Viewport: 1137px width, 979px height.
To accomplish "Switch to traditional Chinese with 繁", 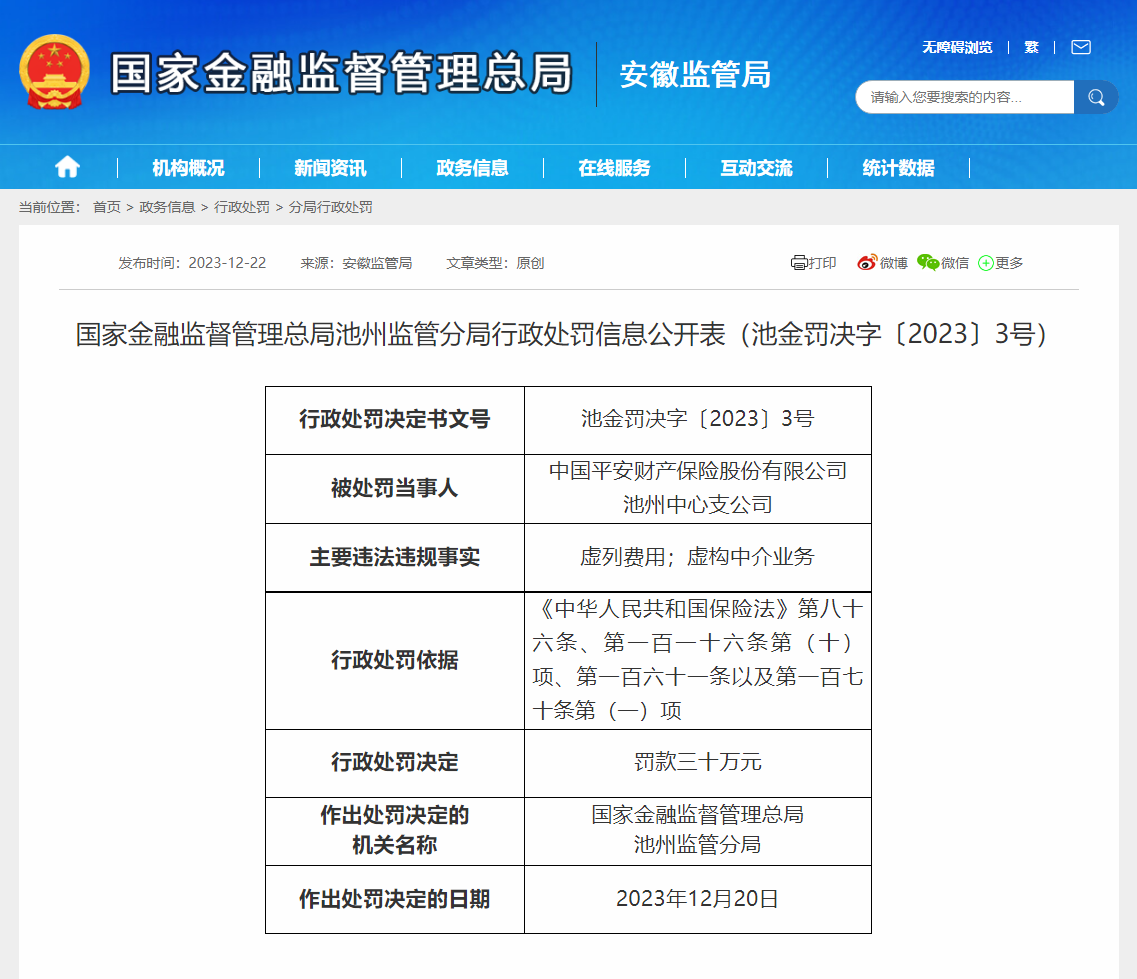I will click(x=1031, y=48).
